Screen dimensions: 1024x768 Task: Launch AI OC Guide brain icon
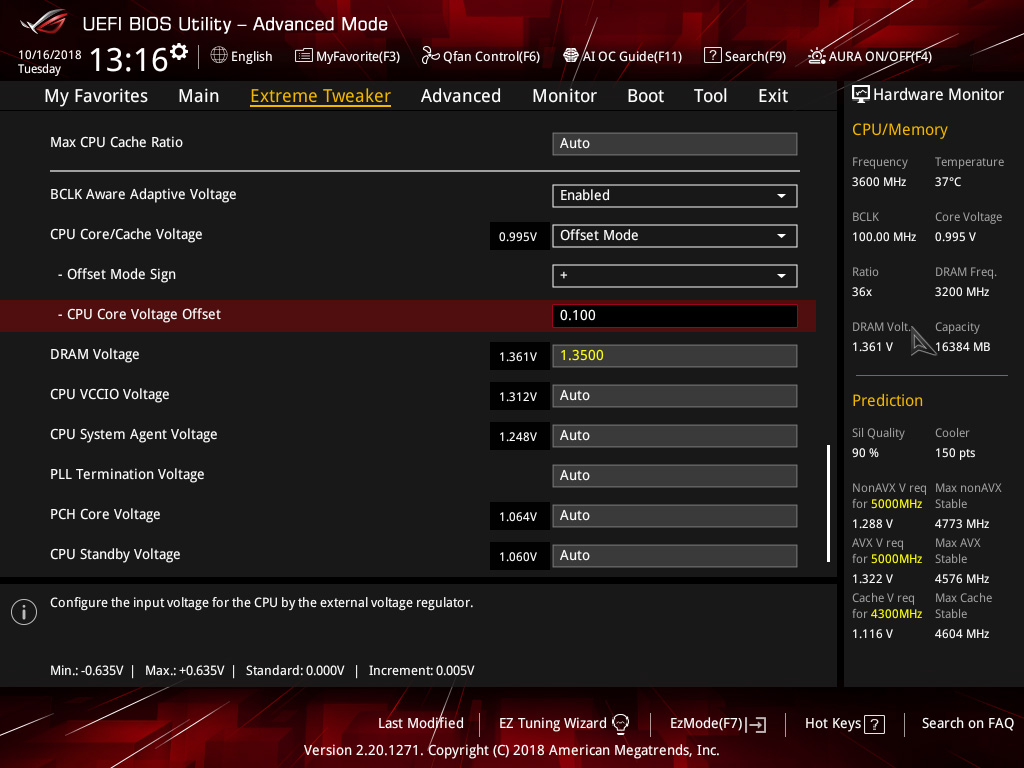[571, 56]
